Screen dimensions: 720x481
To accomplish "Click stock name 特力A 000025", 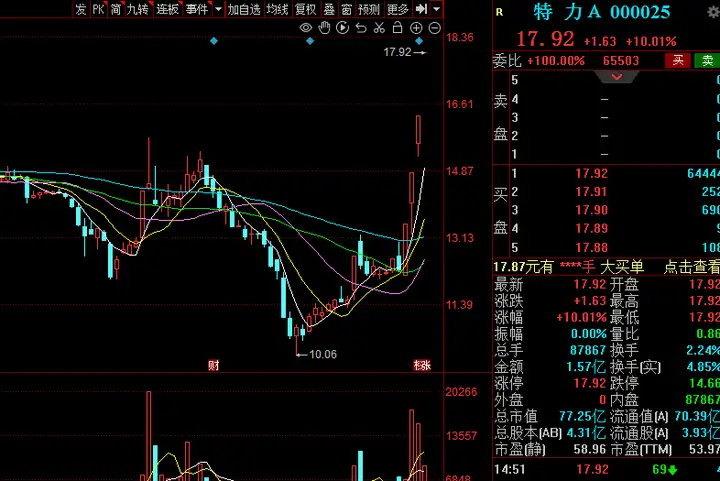I will tap(602, 12).
